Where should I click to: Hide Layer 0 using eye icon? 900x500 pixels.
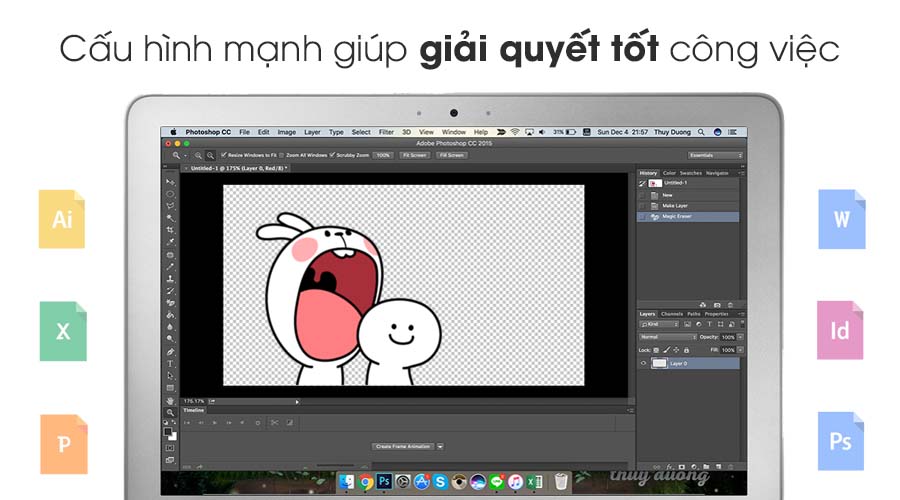click(644, 363)
